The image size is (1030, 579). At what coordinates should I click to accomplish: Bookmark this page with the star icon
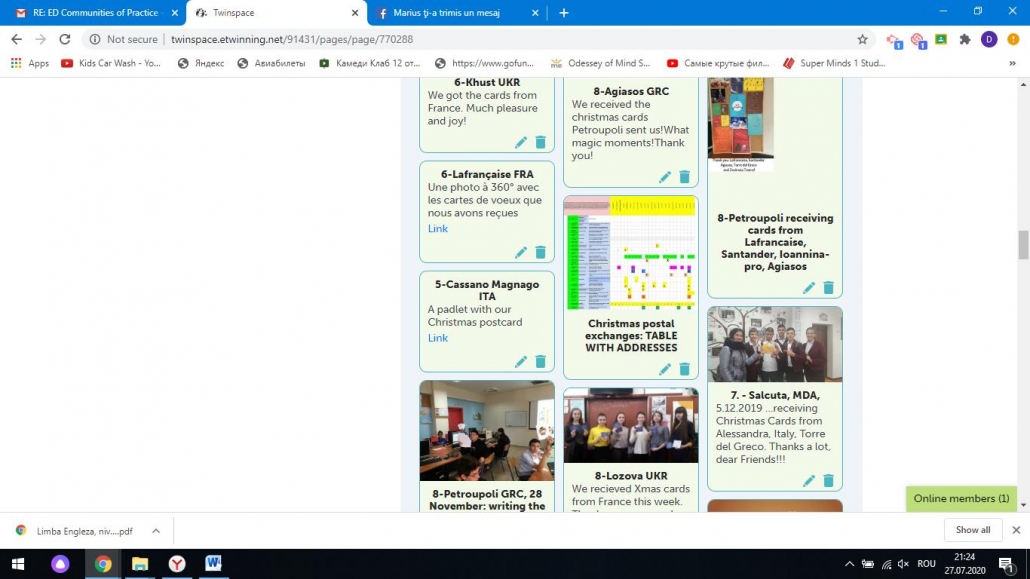tap(862, 39)
